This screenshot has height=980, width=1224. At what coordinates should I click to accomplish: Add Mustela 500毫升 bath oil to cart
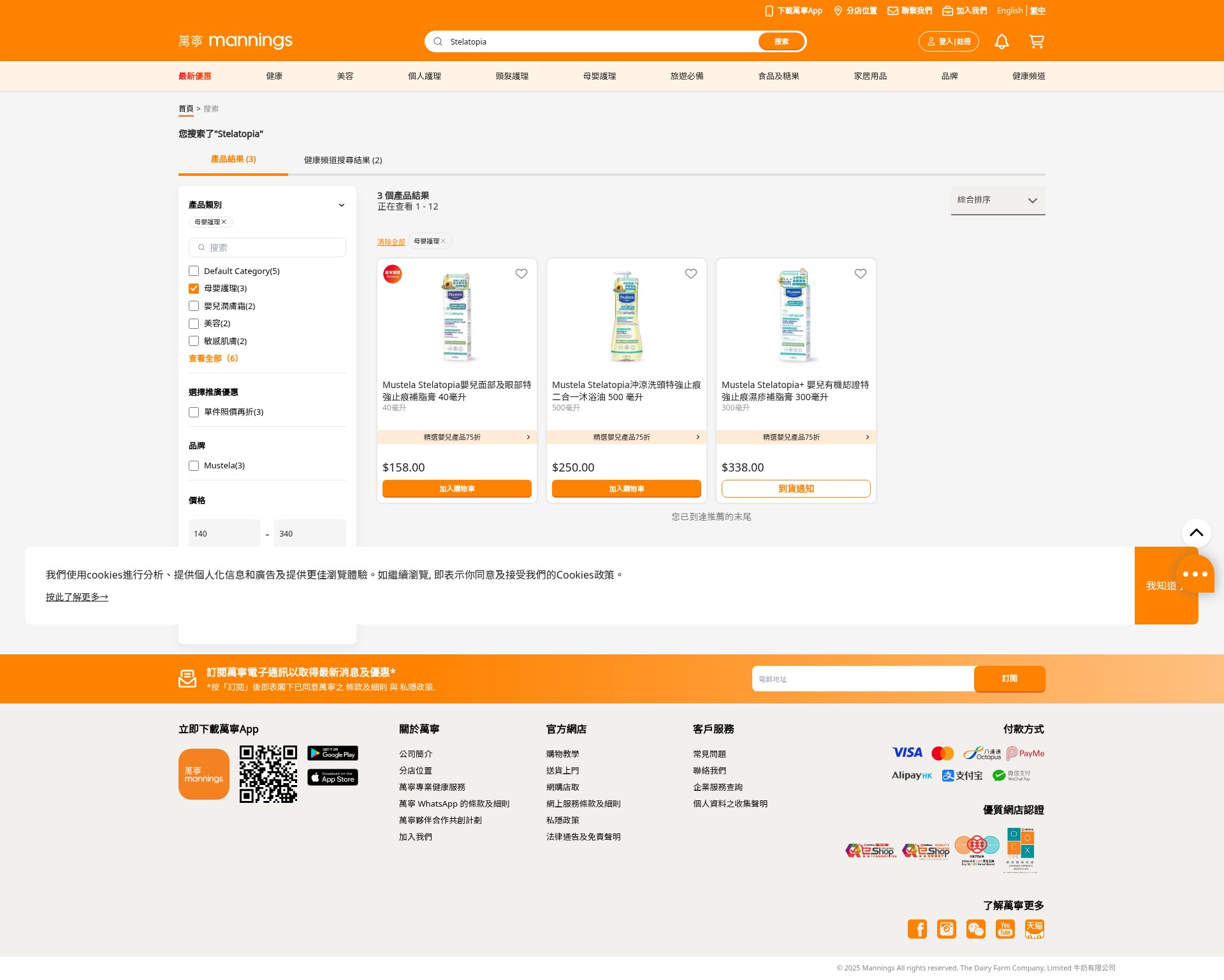pos(627,489)
